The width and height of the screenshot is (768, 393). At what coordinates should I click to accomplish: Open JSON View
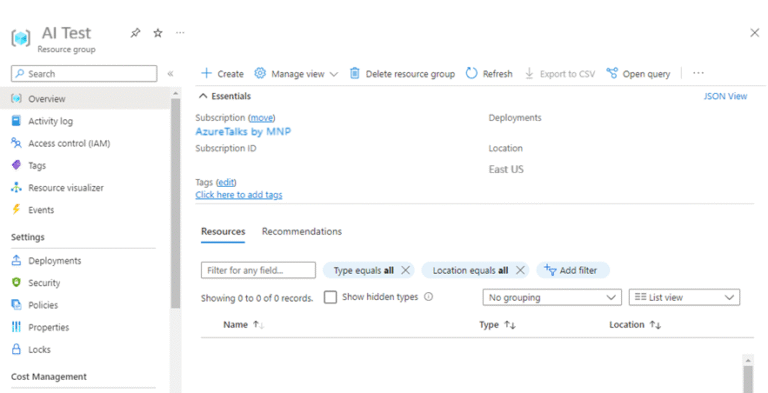tap(725, 96)
